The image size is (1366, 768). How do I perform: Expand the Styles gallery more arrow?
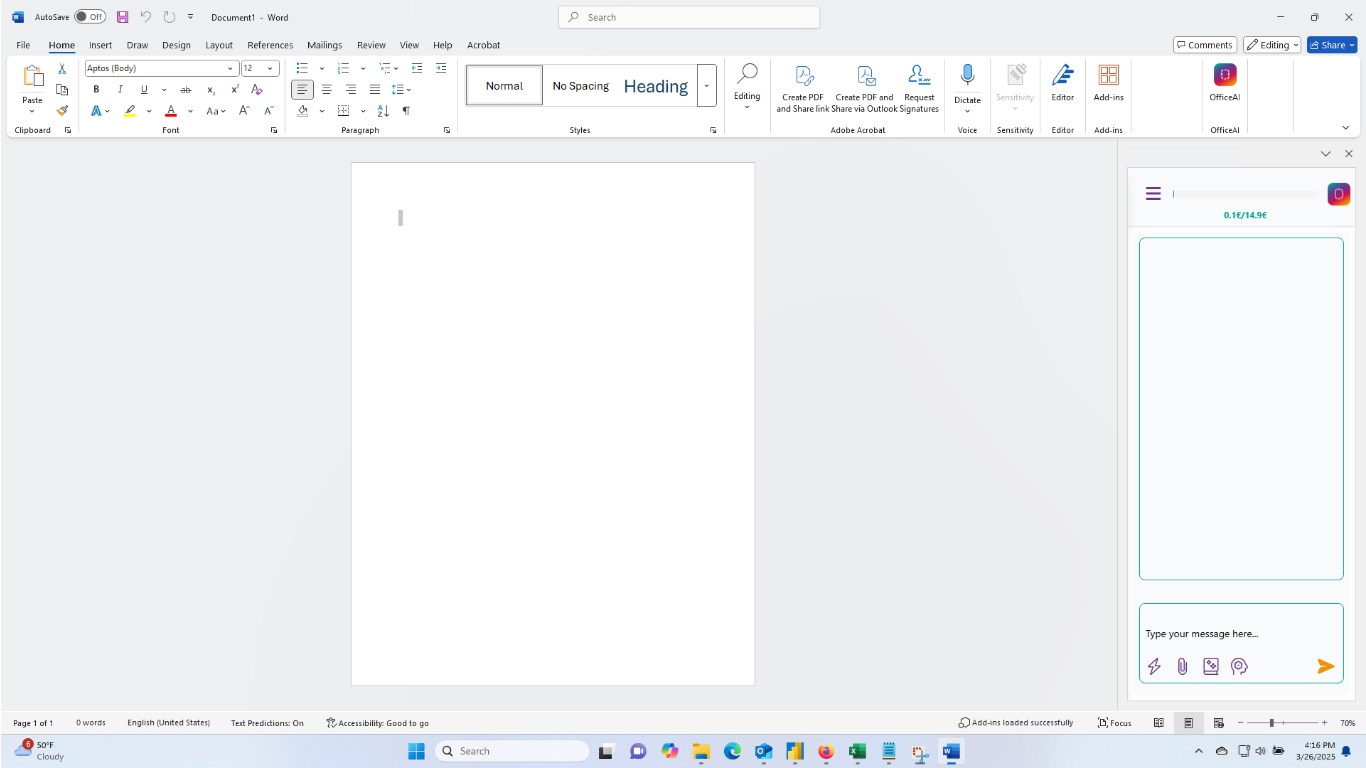click(x=706, y=86)
